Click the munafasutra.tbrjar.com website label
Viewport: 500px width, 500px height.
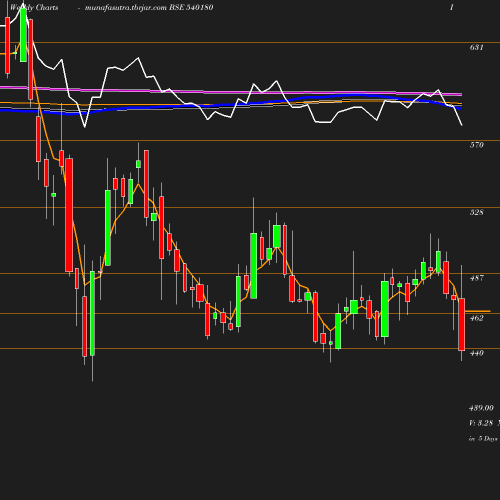[126, 8]
